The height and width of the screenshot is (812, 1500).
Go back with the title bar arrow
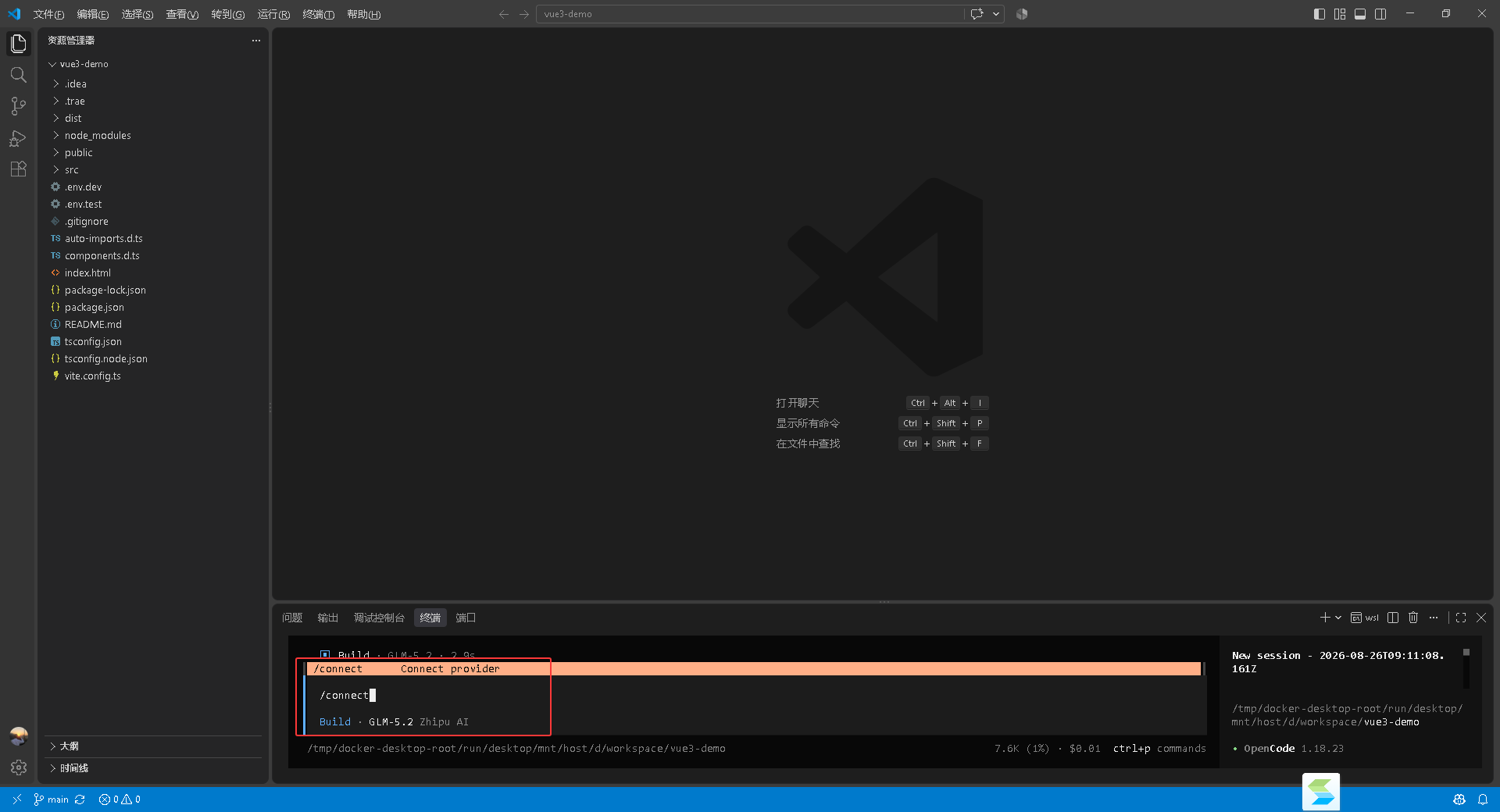tap(504, 14)
